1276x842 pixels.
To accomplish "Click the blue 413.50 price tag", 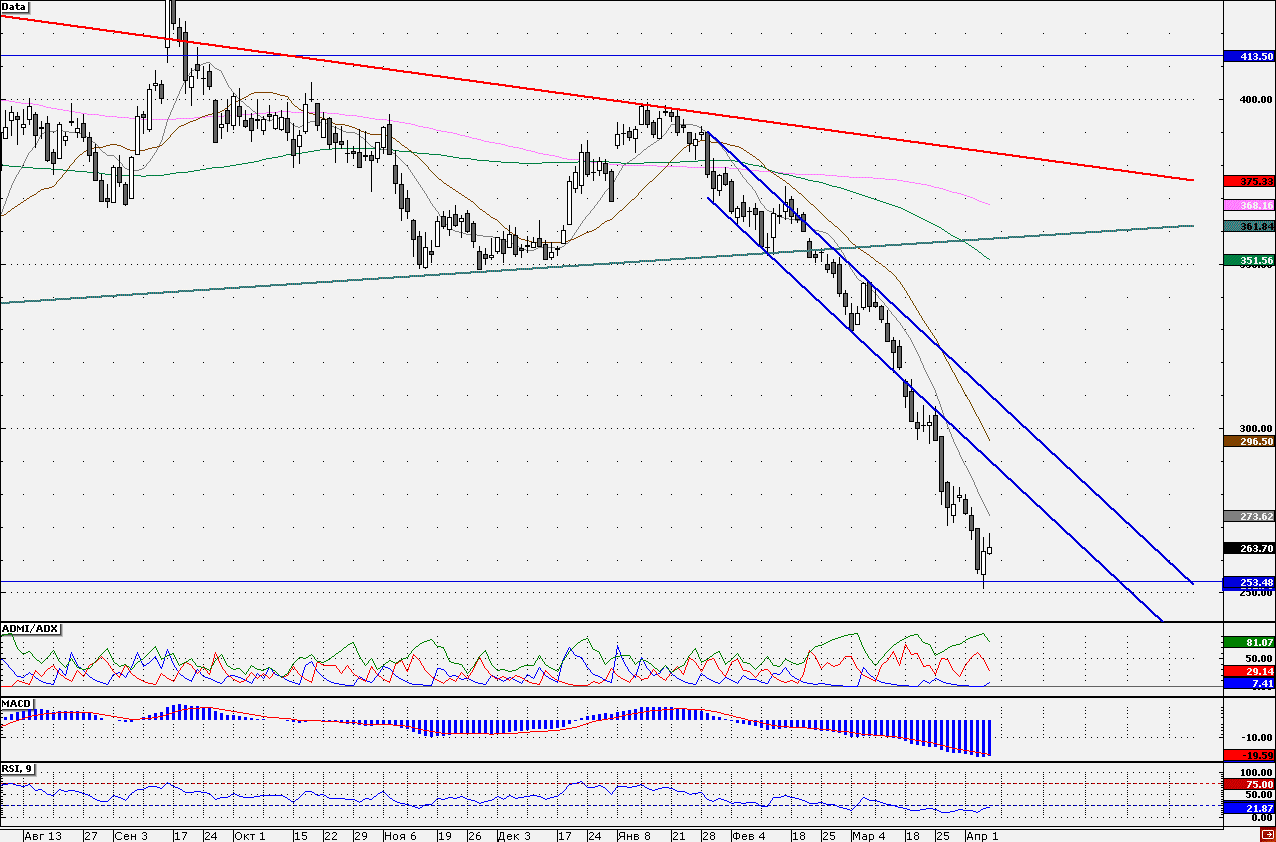I will pyautogui.click(x=1249, y=57).
